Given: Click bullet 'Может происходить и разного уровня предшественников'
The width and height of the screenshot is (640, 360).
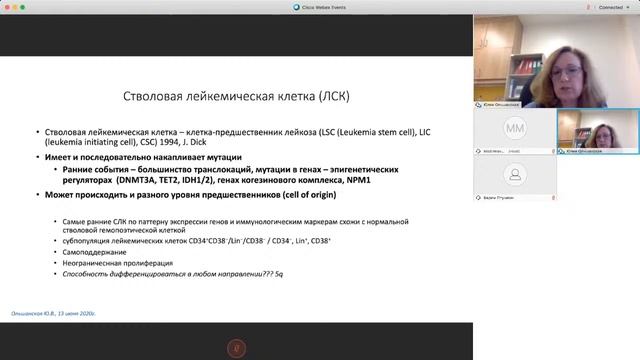Looking at the screenshot, I should point(191,195).
